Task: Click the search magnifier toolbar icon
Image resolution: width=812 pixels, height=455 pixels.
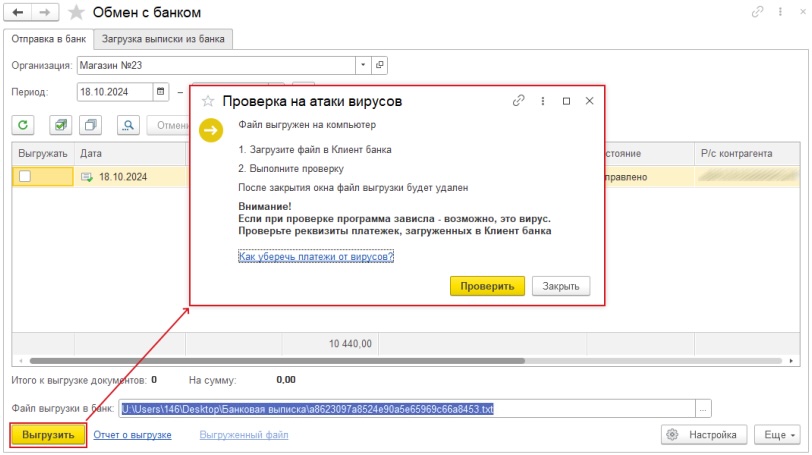Action: pyautogui.click(x=128, y=125)
